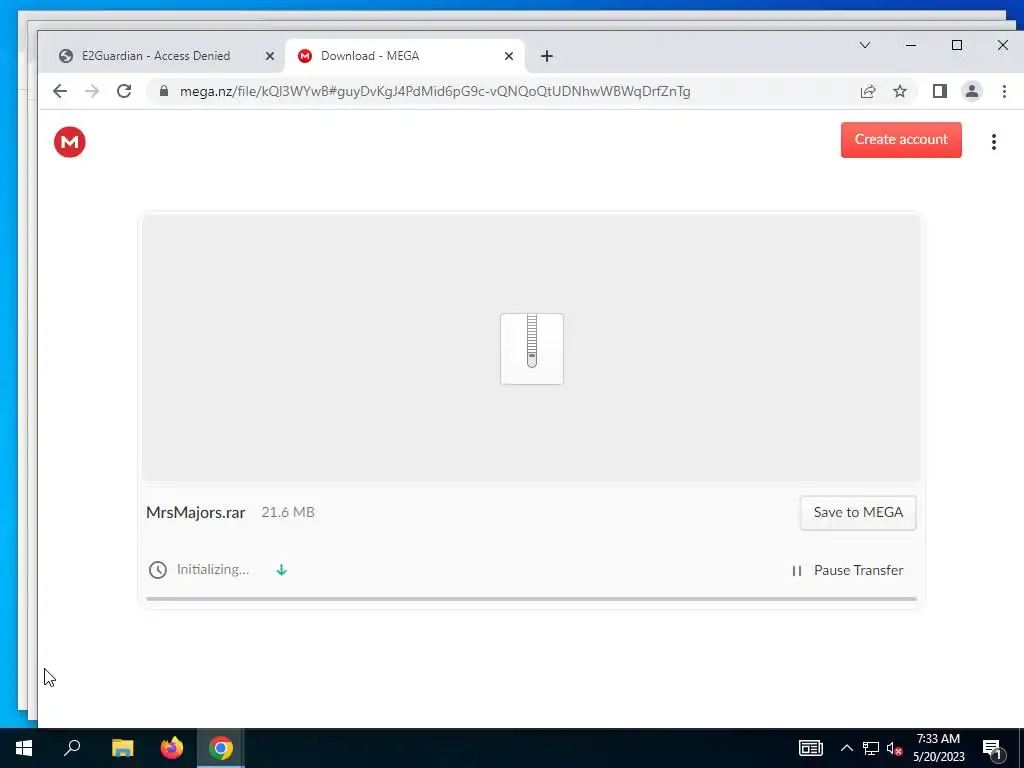
Task: Switch to the E2Guardian Access Denied tab
Action: tap(155, 56)
